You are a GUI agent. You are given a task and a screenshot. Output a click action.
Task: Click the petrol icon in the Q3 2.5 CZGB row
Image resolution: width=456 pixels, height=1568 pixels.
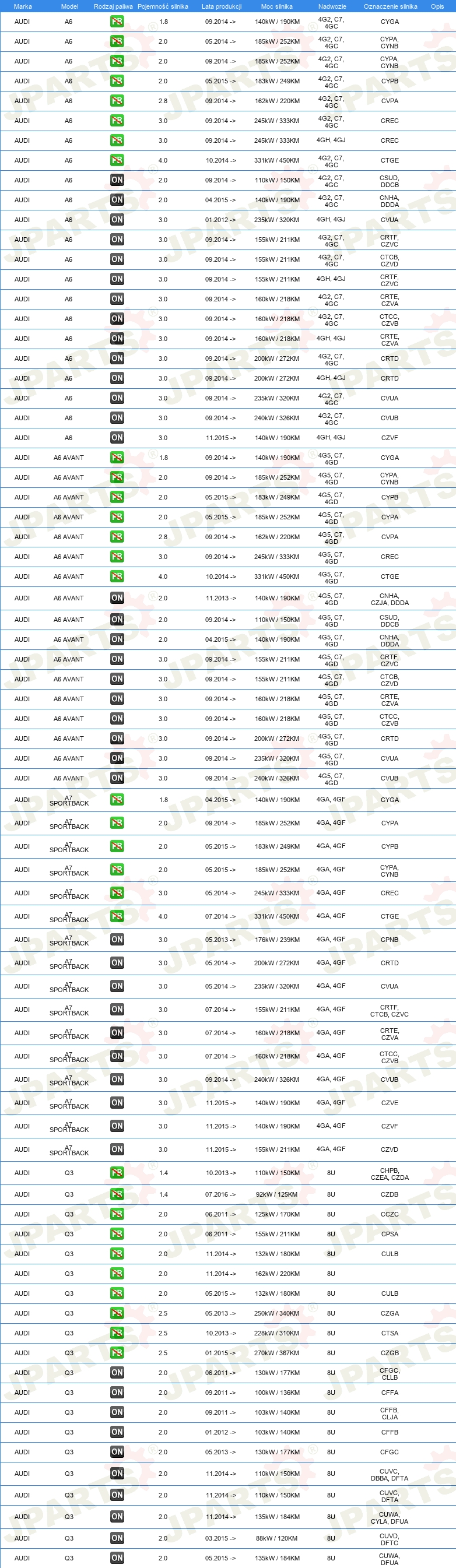[117, 1352]
